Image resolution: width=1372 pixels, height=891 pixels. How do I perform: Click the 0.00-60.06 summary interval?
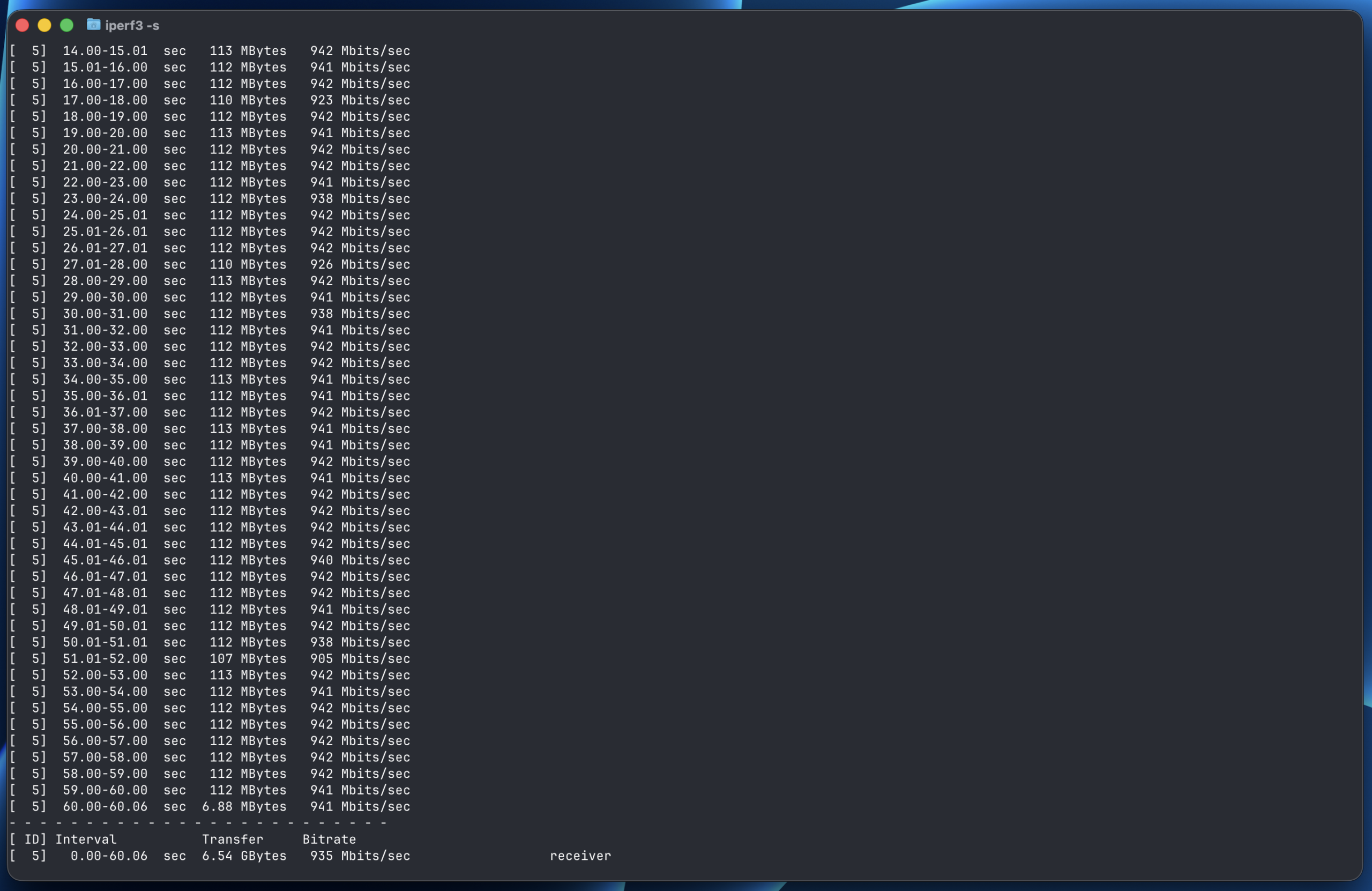coord(109,856)
